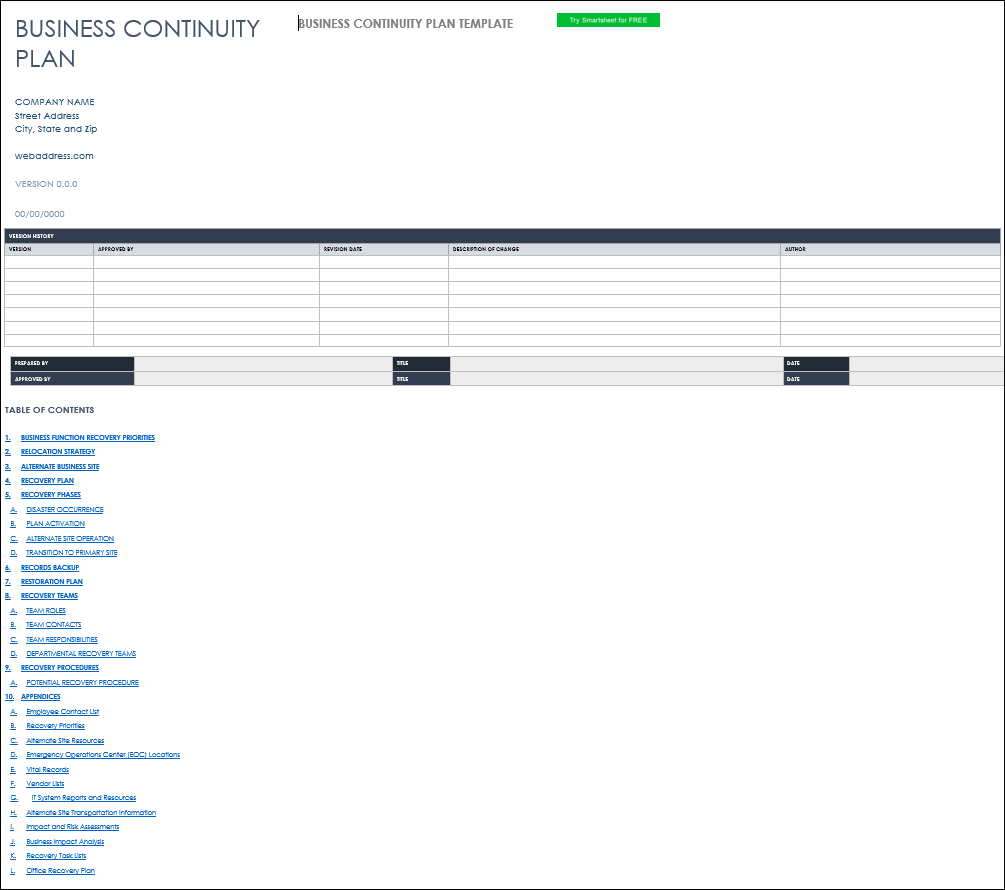
Task: Select the Plan Activation link
Action: click(56, 524)
